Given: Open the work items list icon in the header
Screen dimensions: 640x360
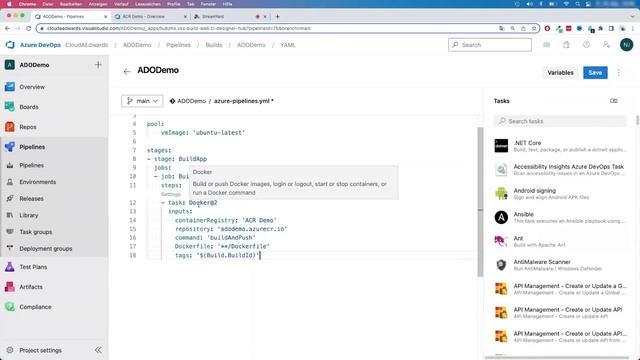Looking at the screenshot, I should [547, 45].
